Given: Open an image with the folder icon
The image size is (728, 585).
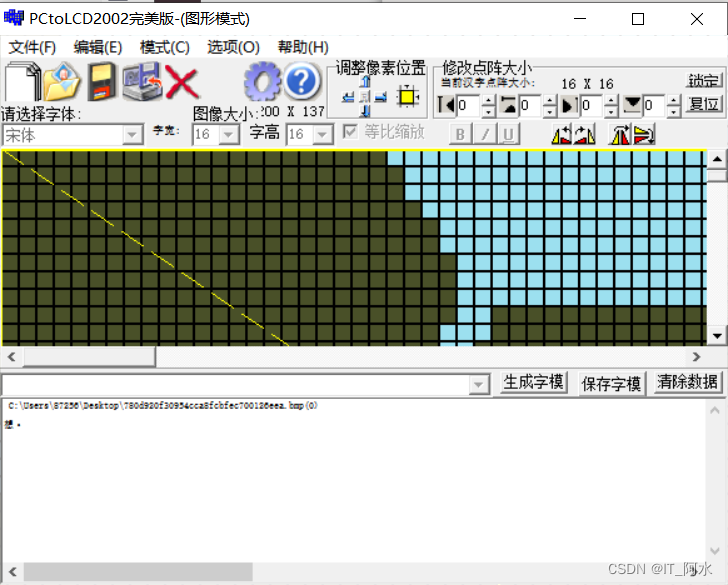Looking at the screenshot, I should coord(62,82).
